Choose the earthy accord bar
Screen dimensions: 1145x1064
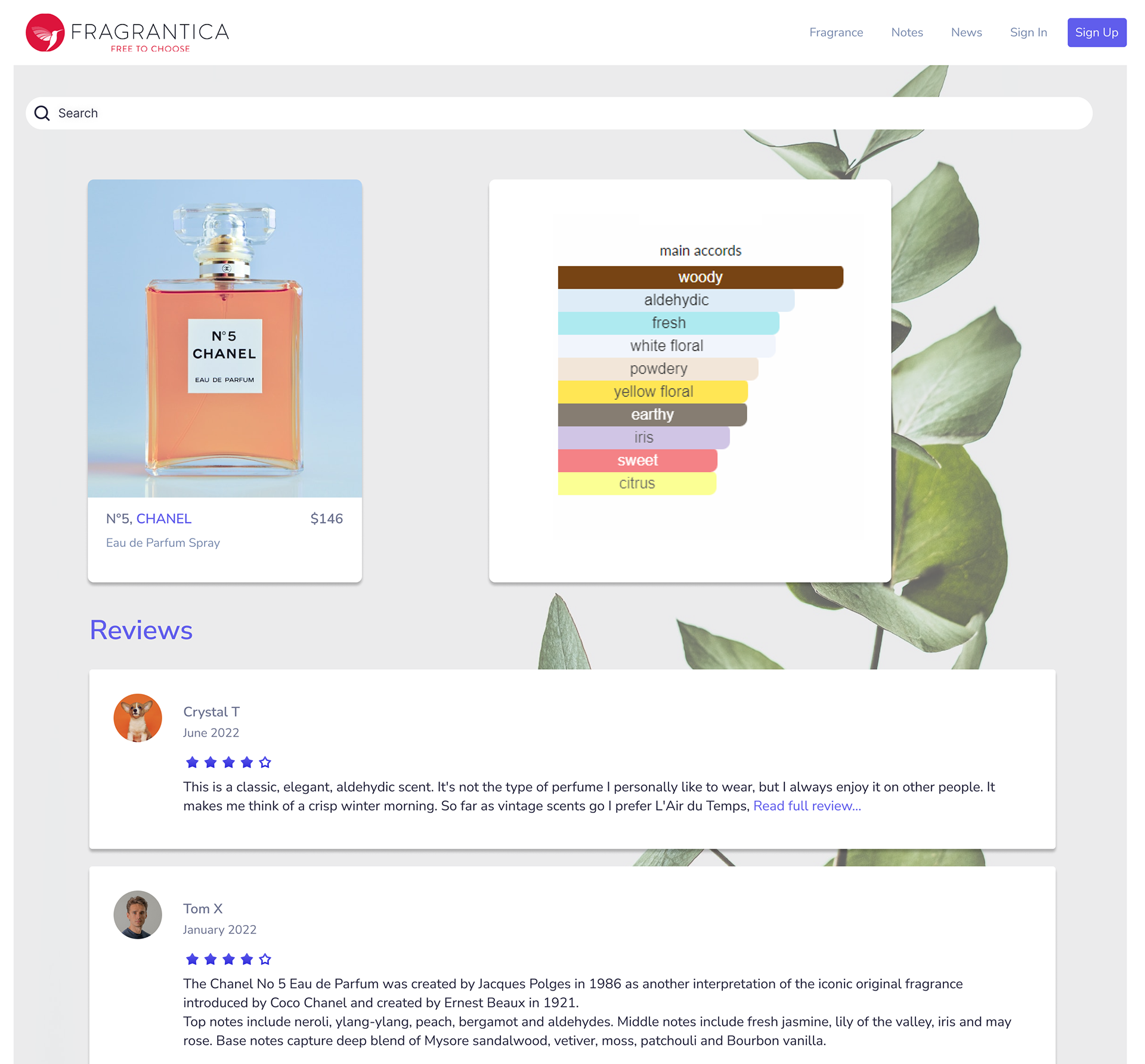652,415
